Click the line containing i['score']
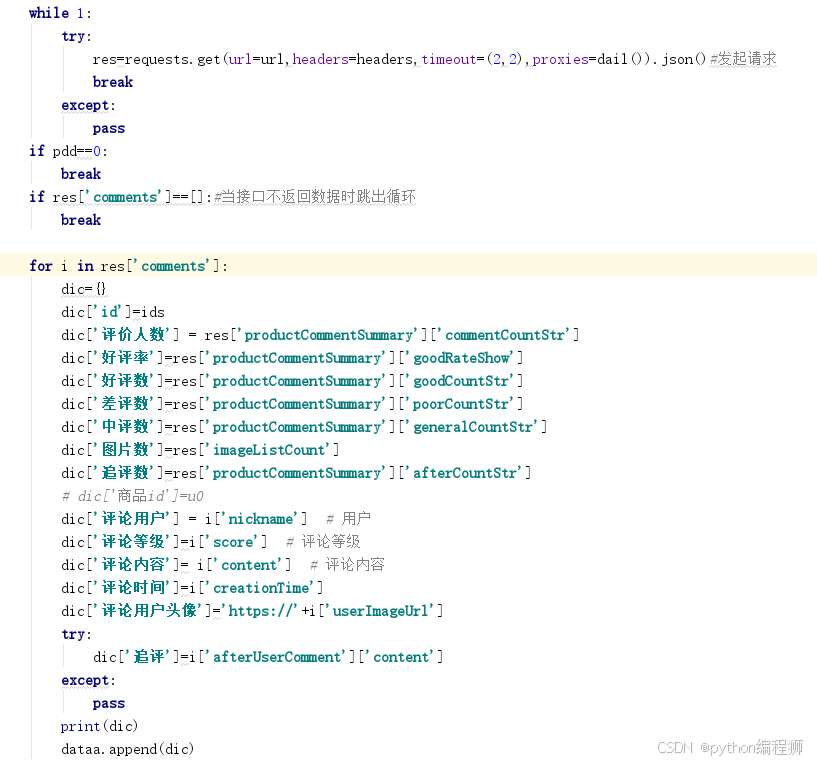 tap(211, 542)
